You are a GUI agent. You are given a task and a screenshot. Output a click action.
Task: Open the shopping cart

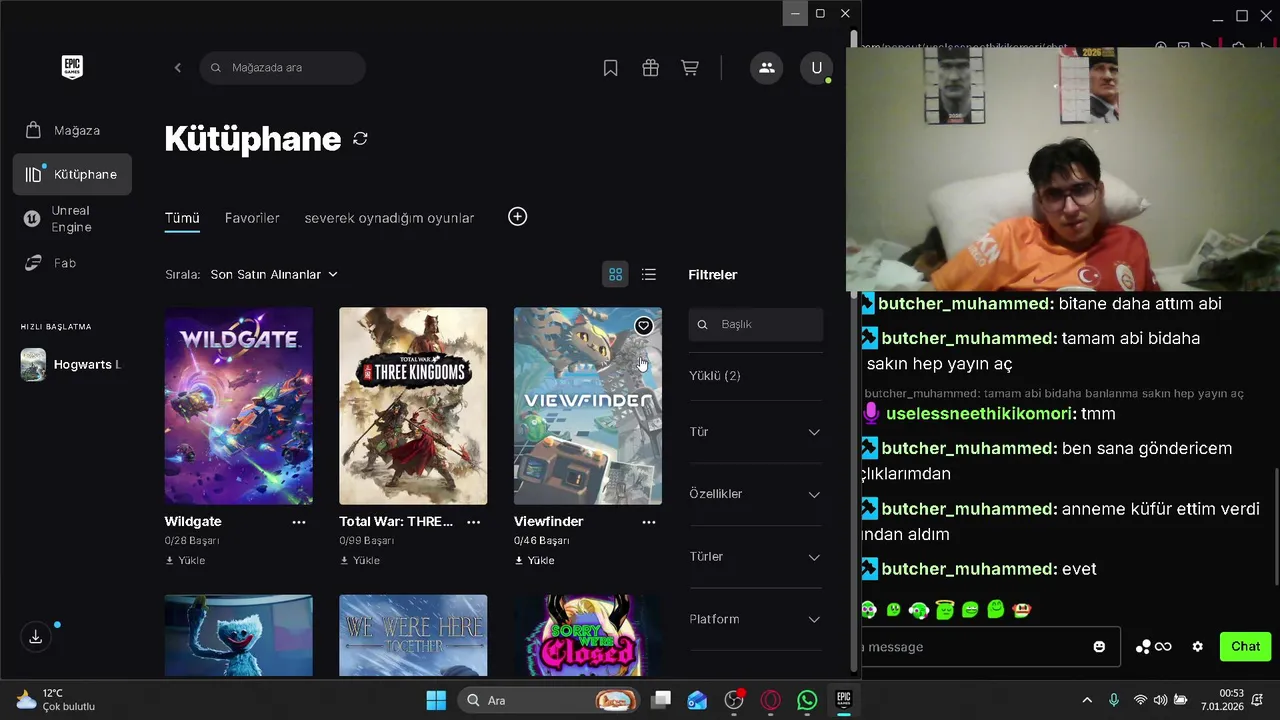[690, 68]
